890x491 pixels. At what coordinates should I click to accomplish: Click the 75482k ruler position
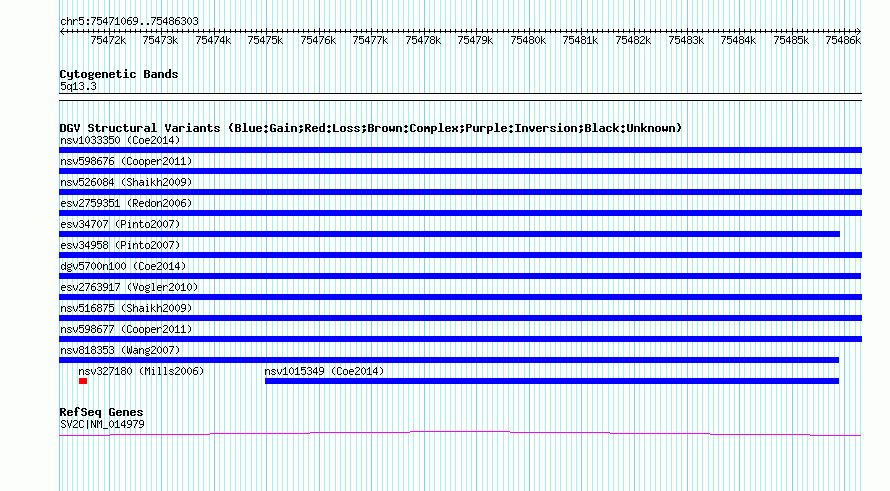[633, 40]
